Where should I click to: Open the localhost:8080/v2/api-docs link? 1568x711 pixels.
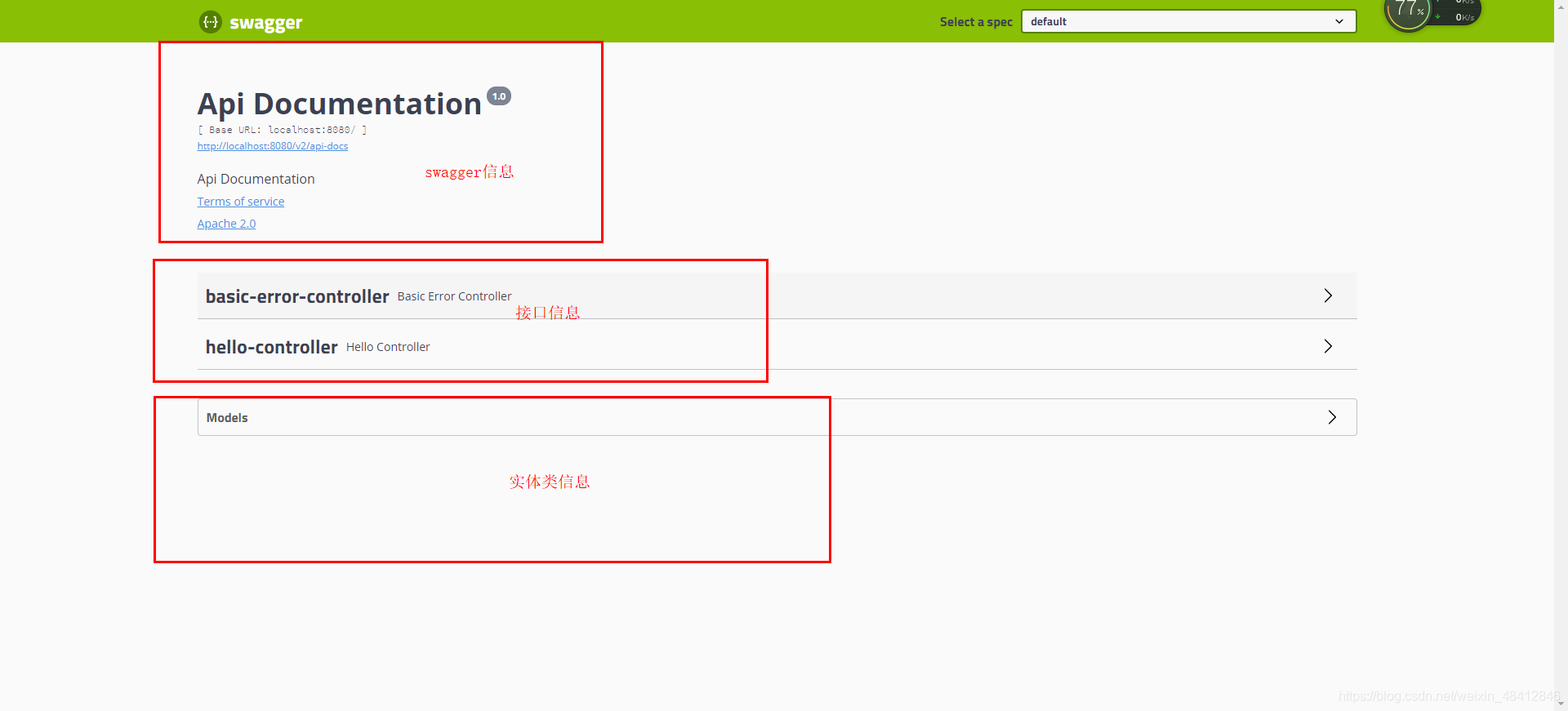point(273,146)
